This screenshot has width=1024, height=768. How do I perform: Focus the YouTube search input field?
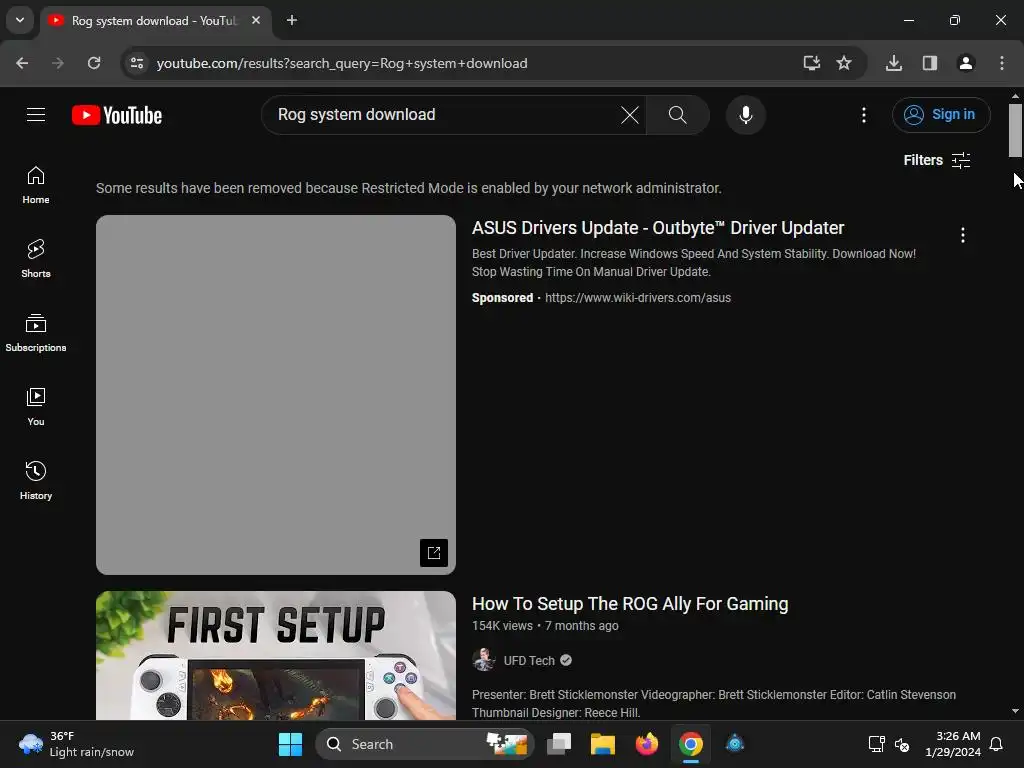point(447,115)
